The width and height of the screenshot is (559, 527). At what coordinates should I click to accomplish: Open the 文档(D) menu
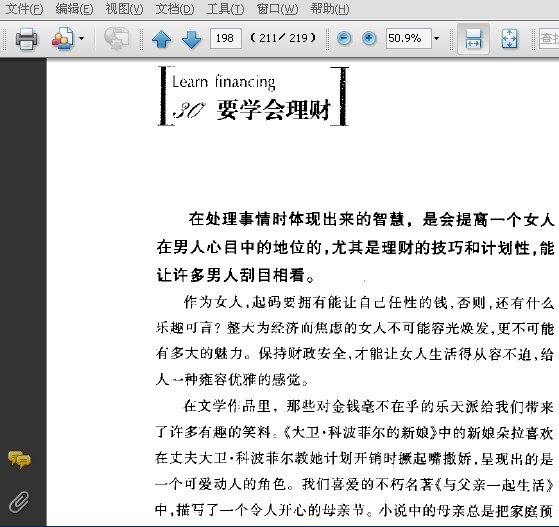pos(175,8)
